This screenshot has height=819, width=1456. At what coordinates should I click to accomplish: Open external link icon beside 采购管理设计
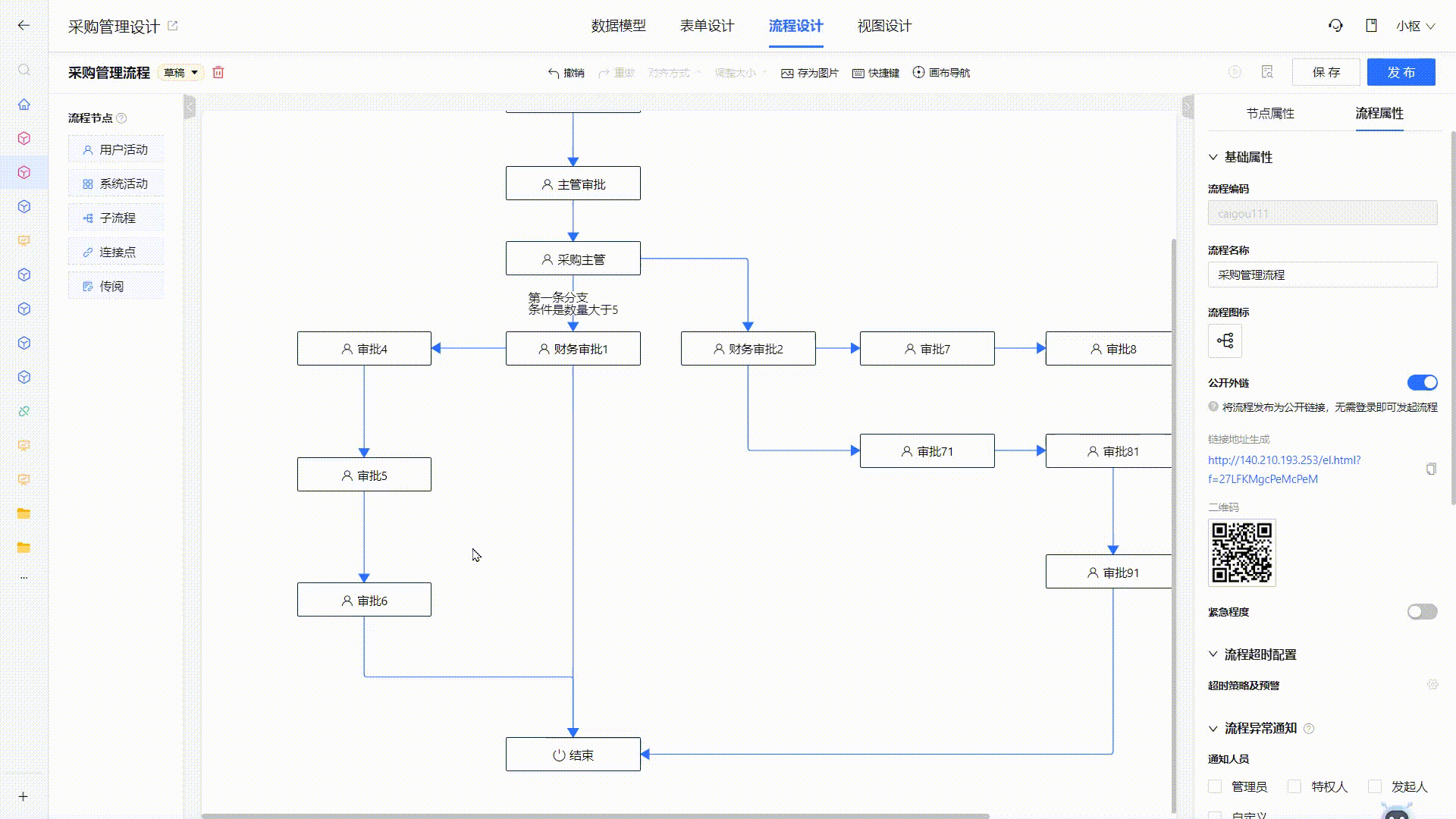point(172,26)
